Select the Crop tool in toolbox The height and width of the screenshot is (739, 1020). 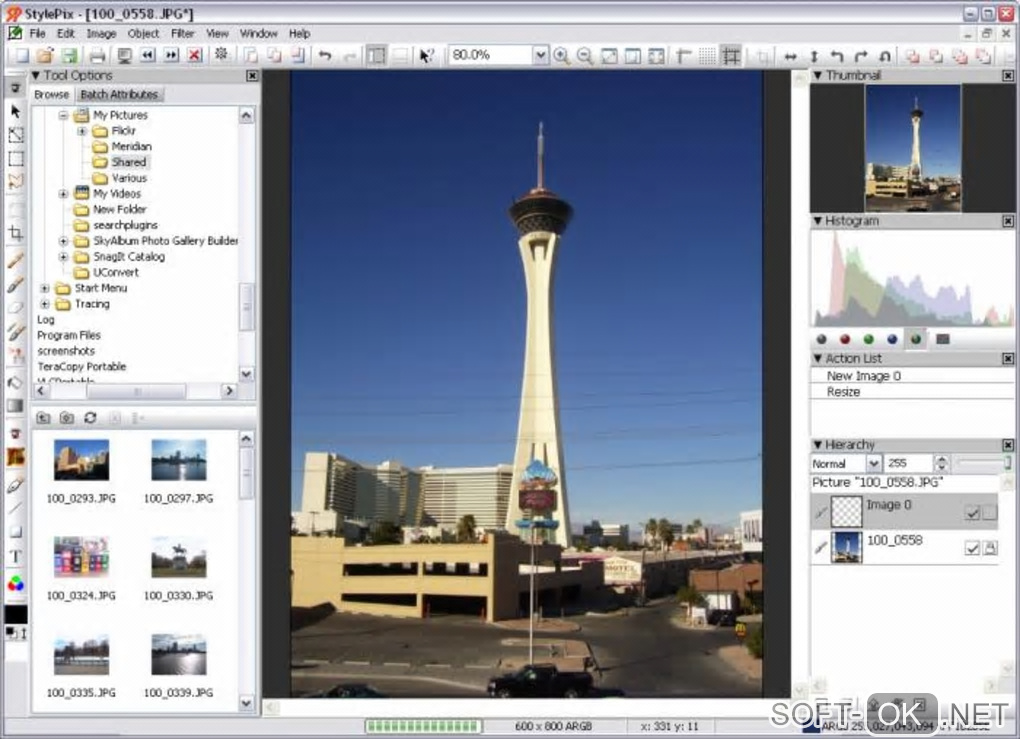(x=16, y=233)
